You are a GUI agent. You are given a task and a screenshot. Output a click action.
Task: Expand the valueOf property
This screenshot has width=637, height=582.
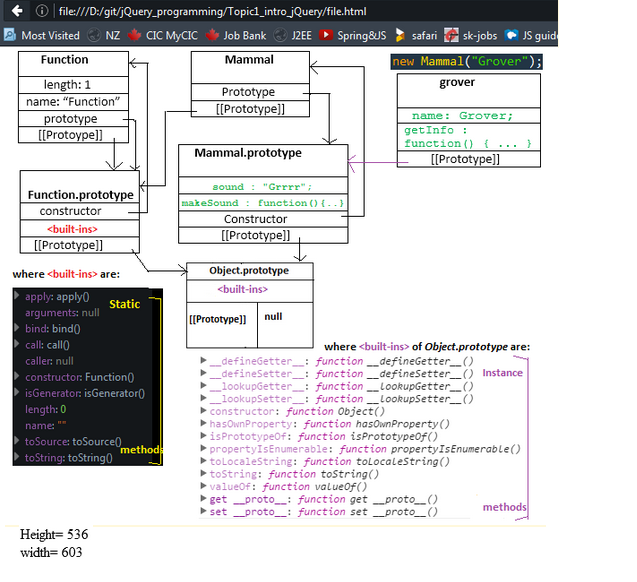(x=204, y=486)
